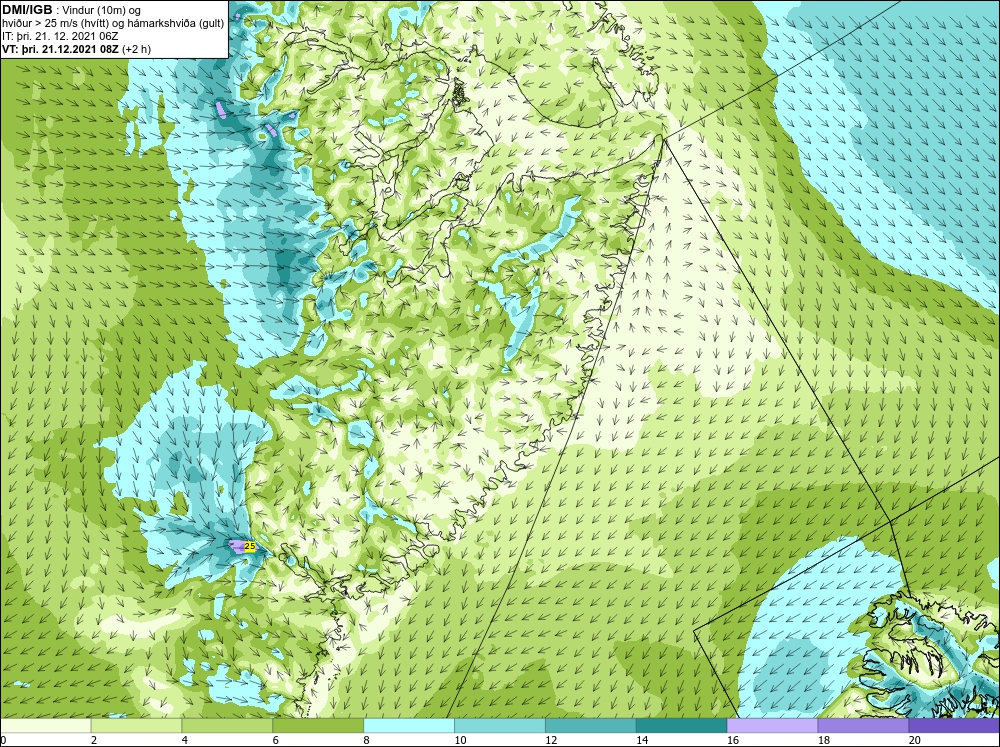Viewport: 1000px width, 747px height.
Task: Click the 12–14 m/s darker teal legend swatch
Action: 591,725
